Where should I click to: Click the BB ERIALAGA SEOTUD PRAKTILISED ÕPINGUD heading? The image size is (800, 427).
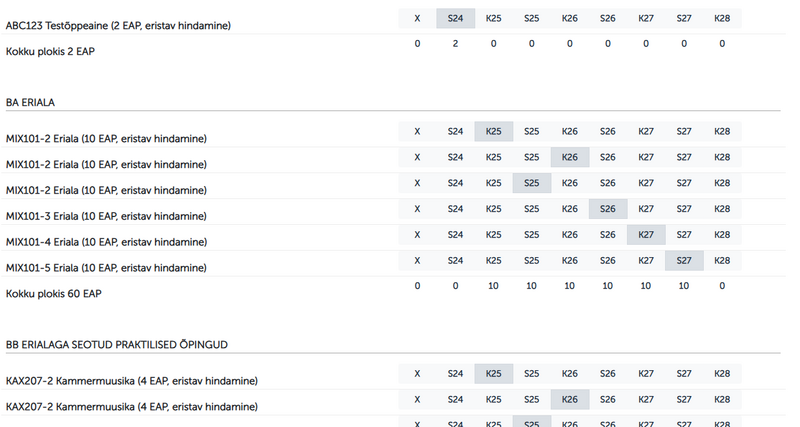click(x=117, y=345)
